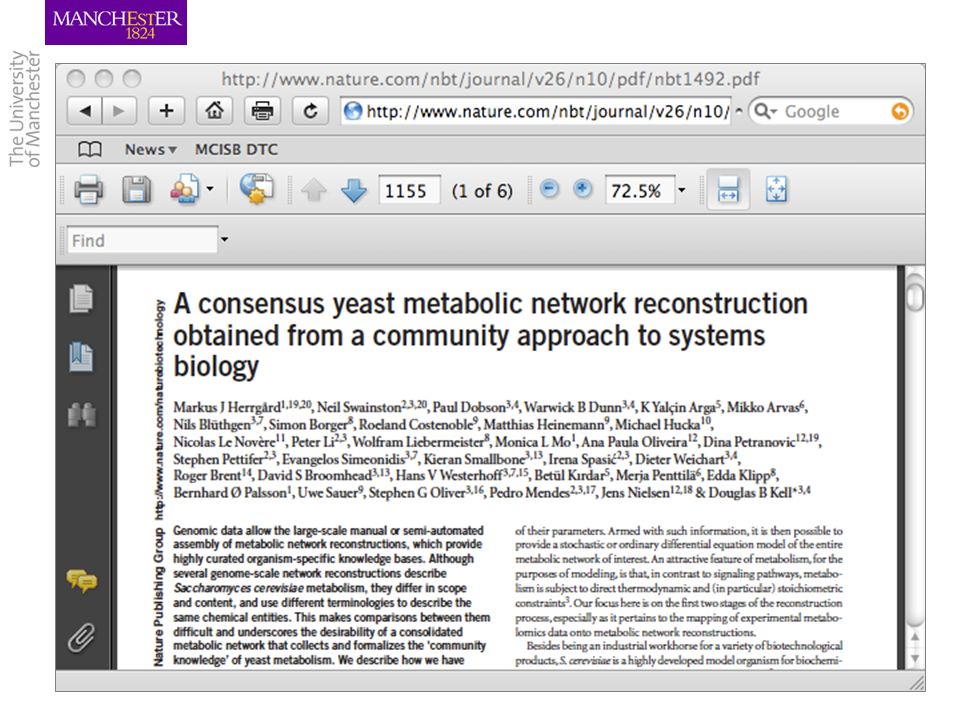Open the bookmarks book icon
960x720 pixels.
(90, 149)
